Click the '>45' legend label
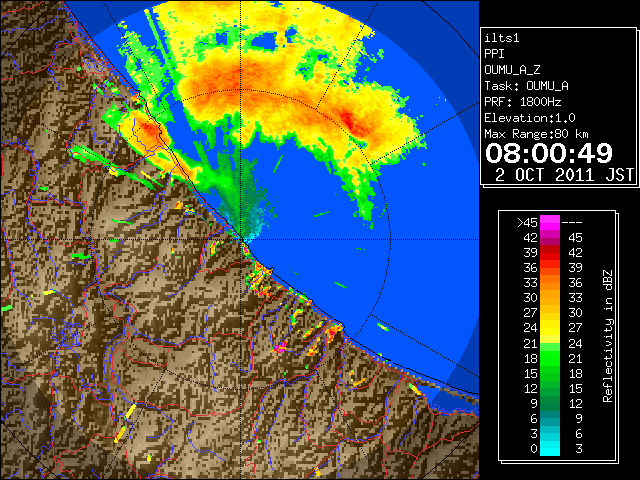The image size is (640, 480). (x=527, y=222)
